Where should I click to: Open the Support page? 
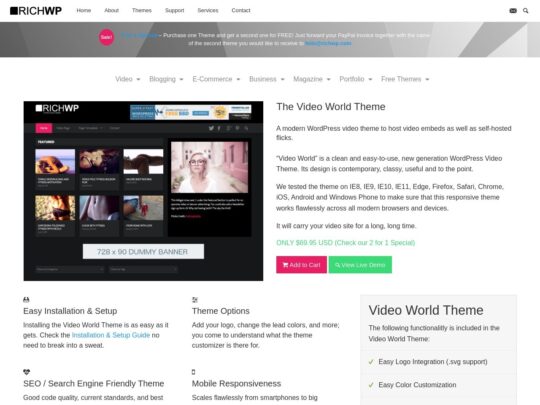175,11
